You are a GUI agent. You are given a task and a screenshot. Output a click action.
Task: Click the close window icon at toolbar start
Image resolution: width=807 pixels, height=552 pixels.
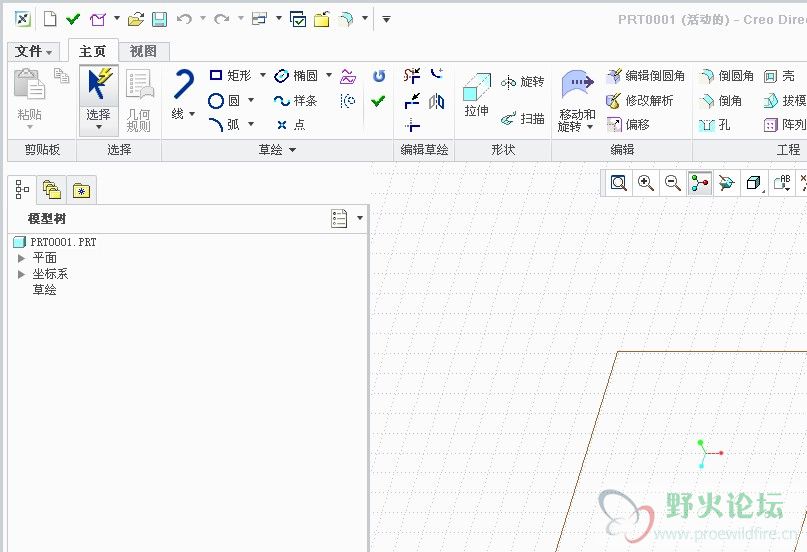[23, 19]
